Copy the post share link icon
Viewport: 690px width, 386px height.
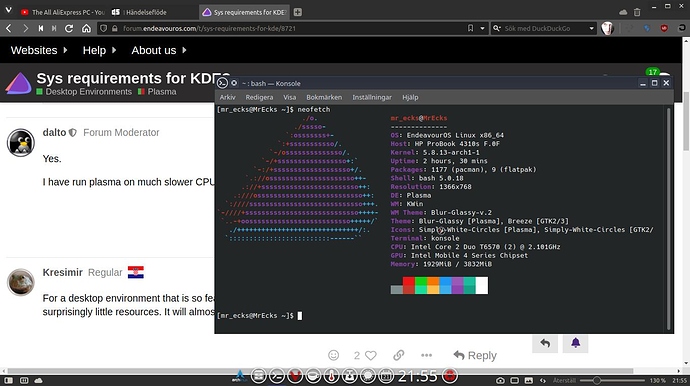click(x=399, y=355)
